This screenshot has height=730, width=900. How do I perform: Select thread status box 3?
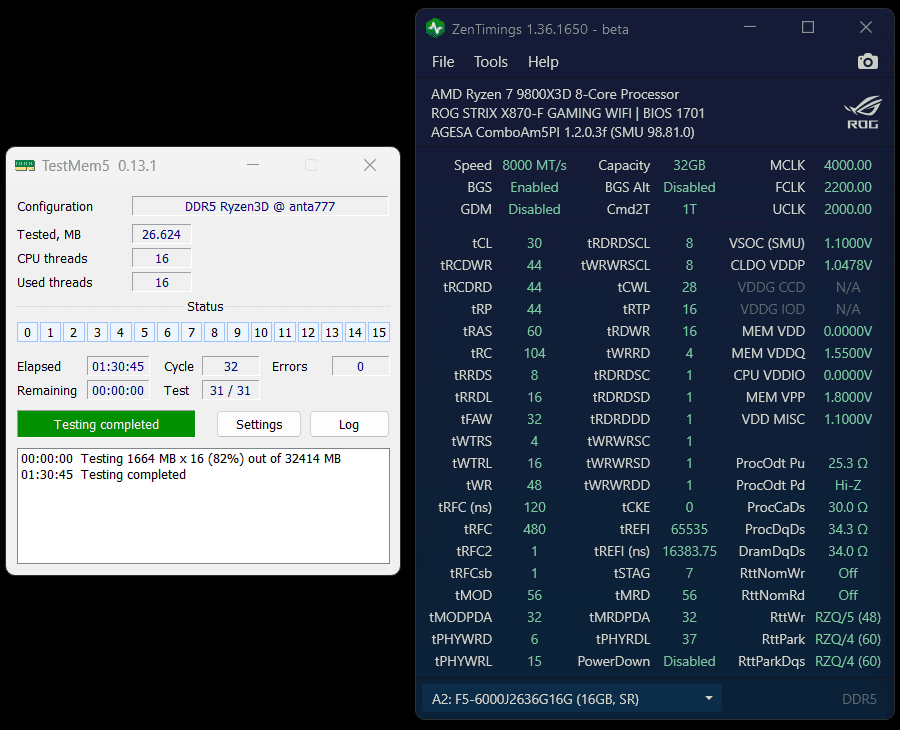pos(97,332)
